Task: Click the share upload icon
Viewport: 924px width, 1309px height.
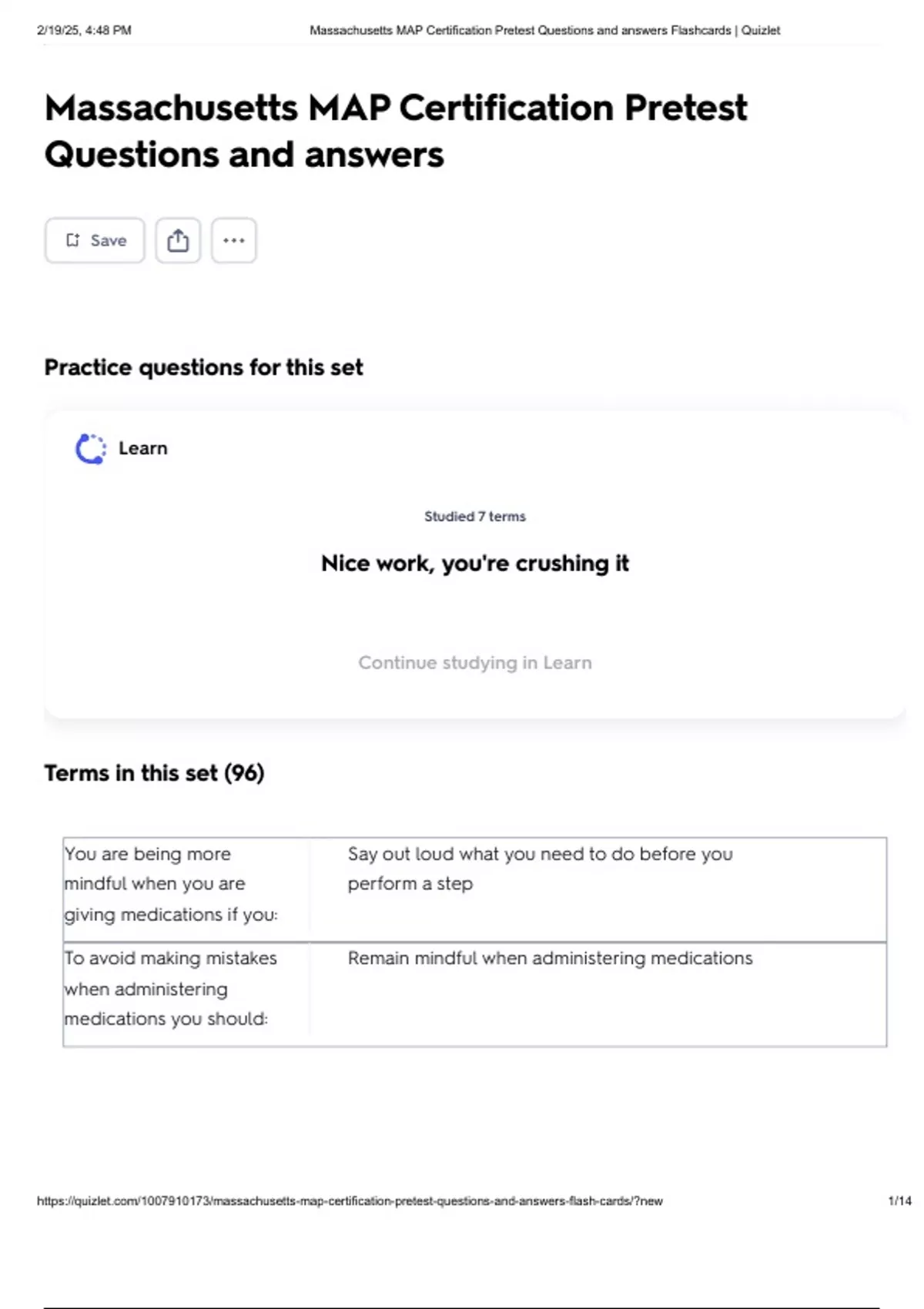Action: [178, 240]
